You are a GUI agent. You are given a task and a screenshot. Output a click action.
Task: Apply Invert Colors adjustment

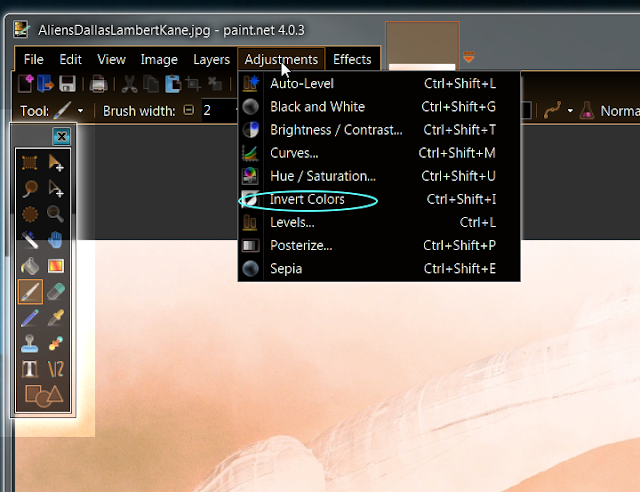tap(379, 200)
